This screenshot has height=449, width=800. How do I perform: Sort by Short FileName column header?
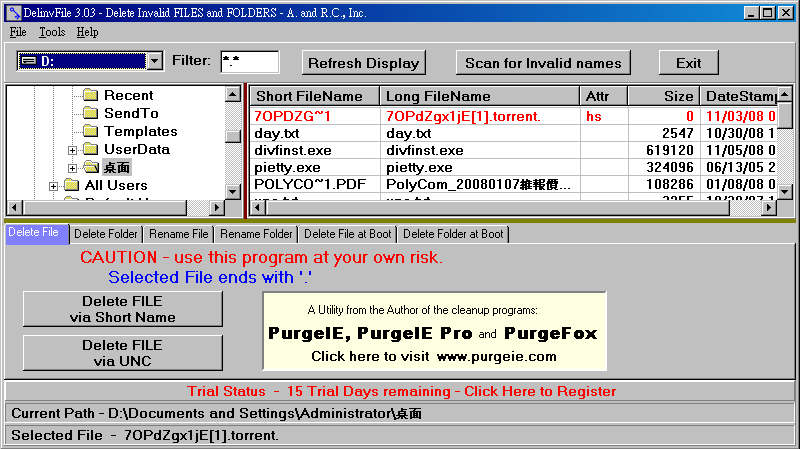click(x=314, y=96)
